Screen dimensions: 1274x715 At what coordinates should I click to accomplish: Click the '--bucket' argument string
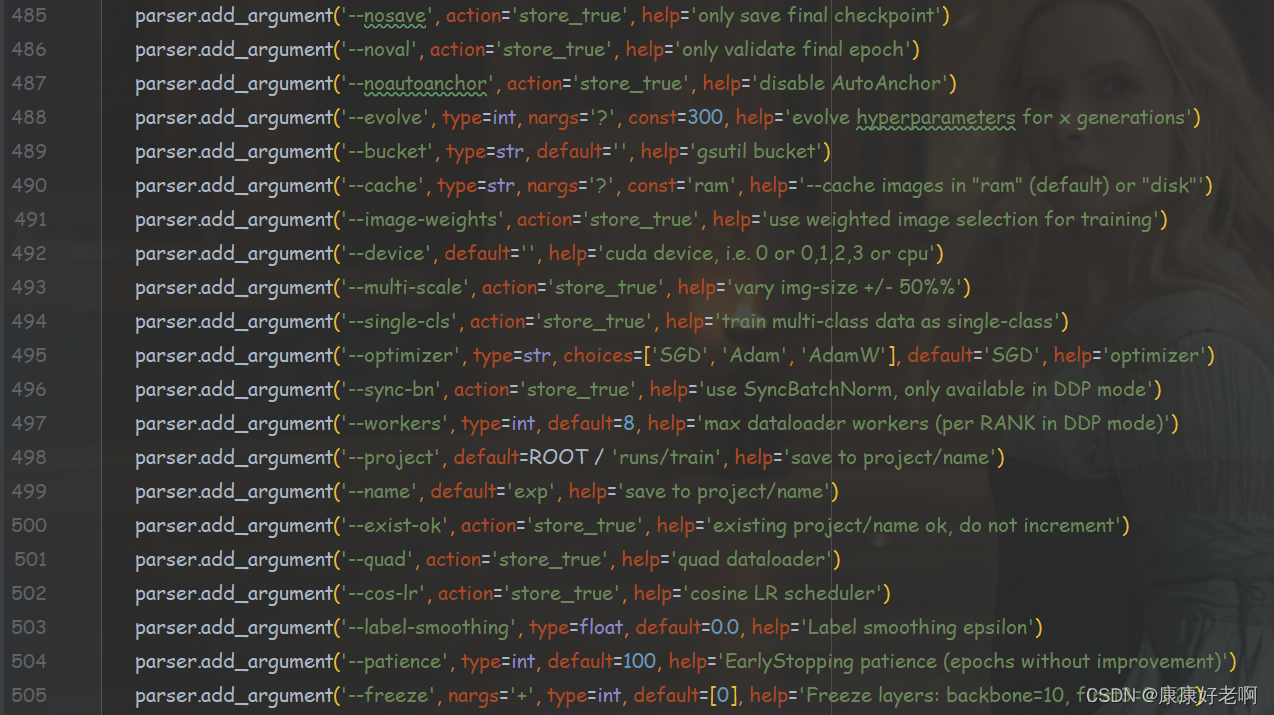pos(386,151)
